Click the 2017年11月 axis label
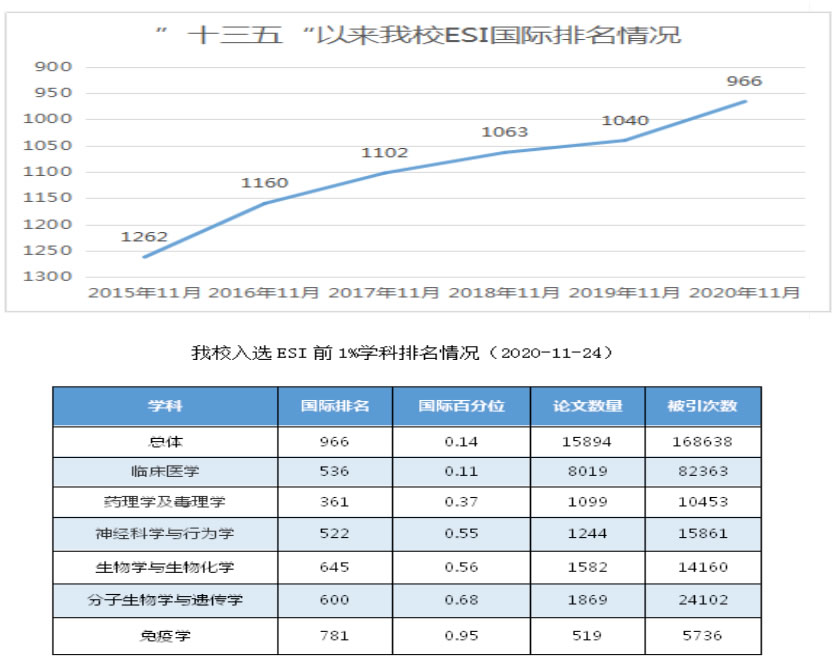The width and height of the screenshot is (836, 658). [x=384, y=293]
